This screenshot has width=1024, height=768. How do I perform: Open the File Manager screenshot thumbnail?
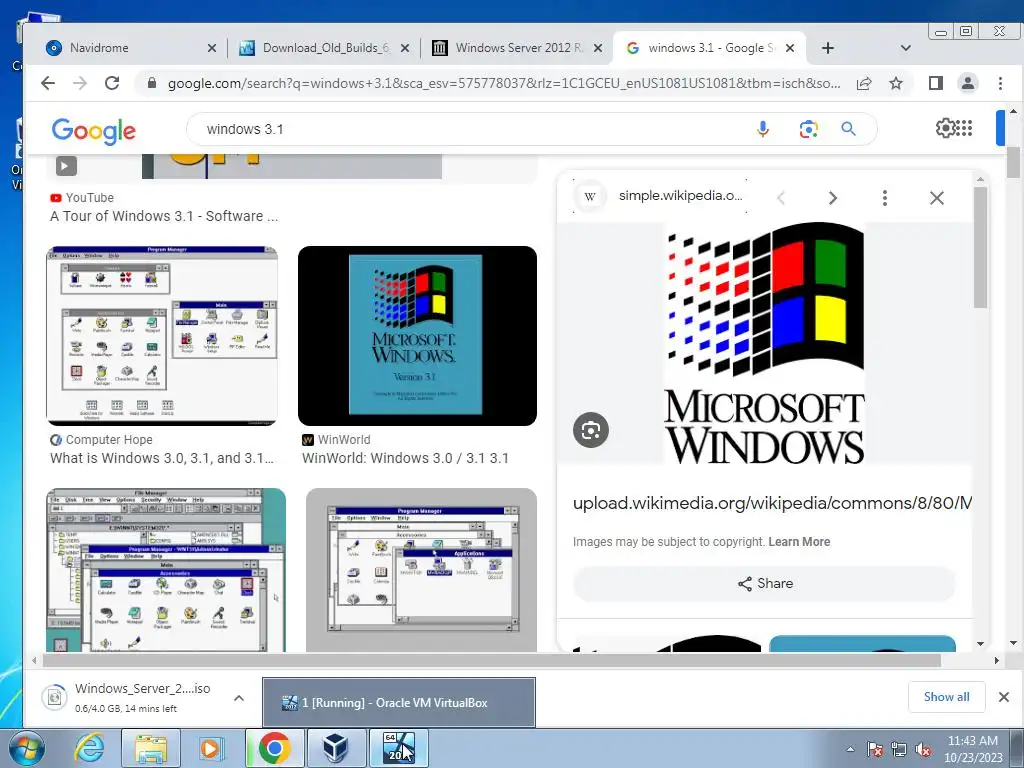pos(166,569)
